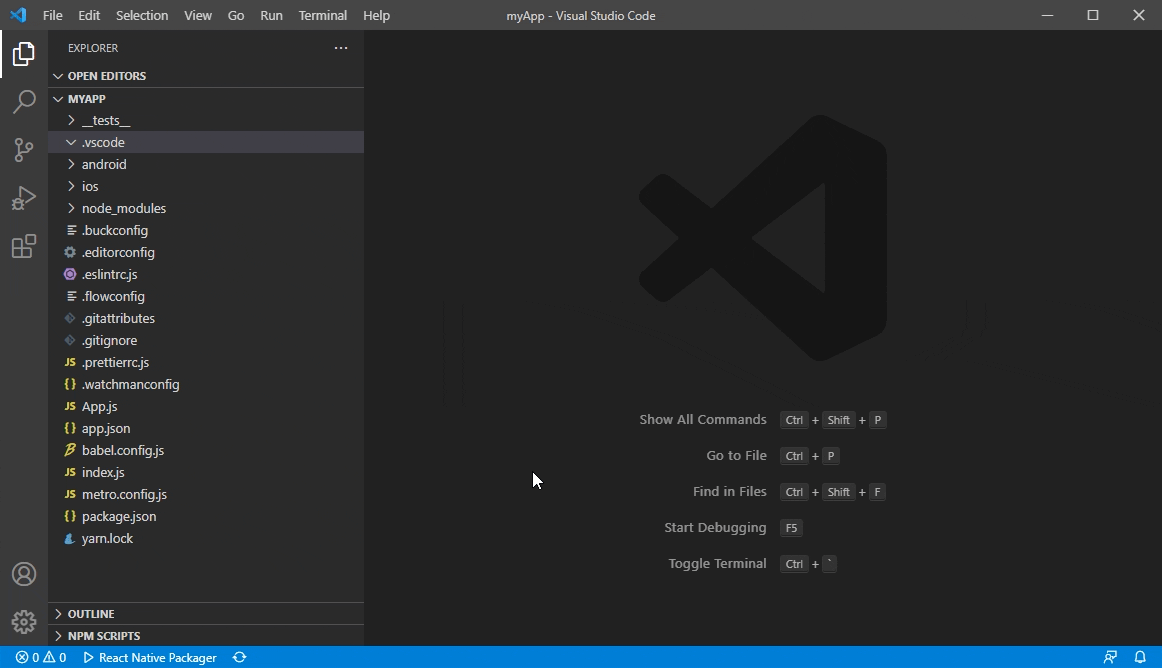Image resolution: width=1162 pixels, height=668 pixels.
Task: Open the Terminal menu
Action: point(322,15)
